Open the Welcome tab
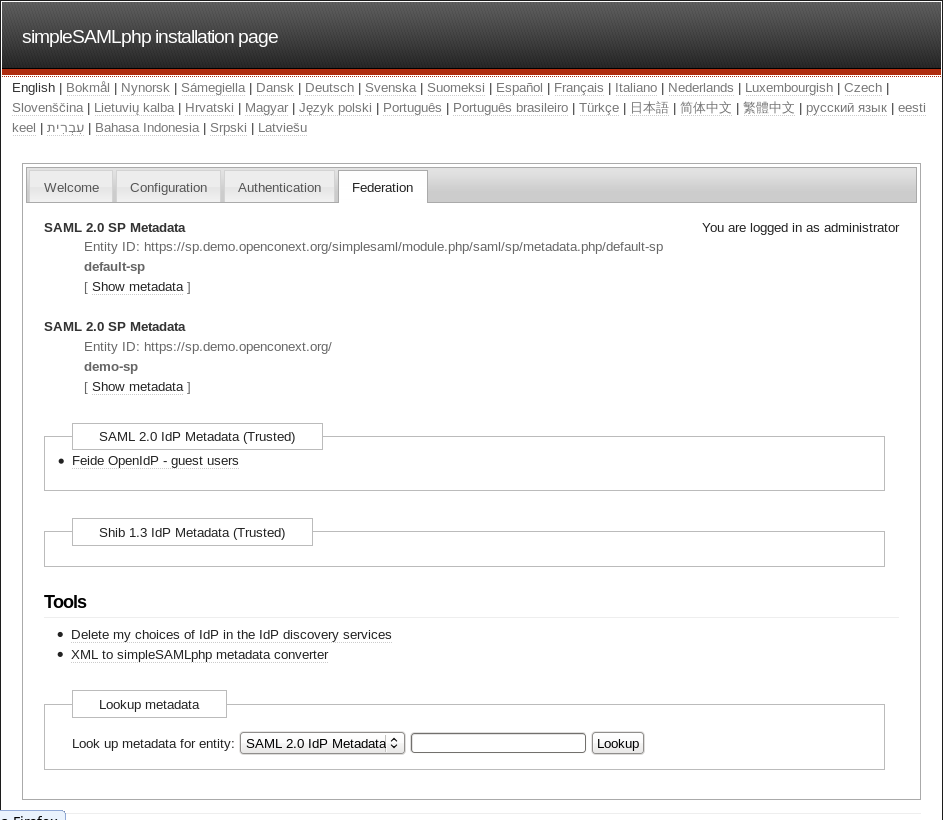Viewport: 943px width, 820px height. (x=71, y=187)
